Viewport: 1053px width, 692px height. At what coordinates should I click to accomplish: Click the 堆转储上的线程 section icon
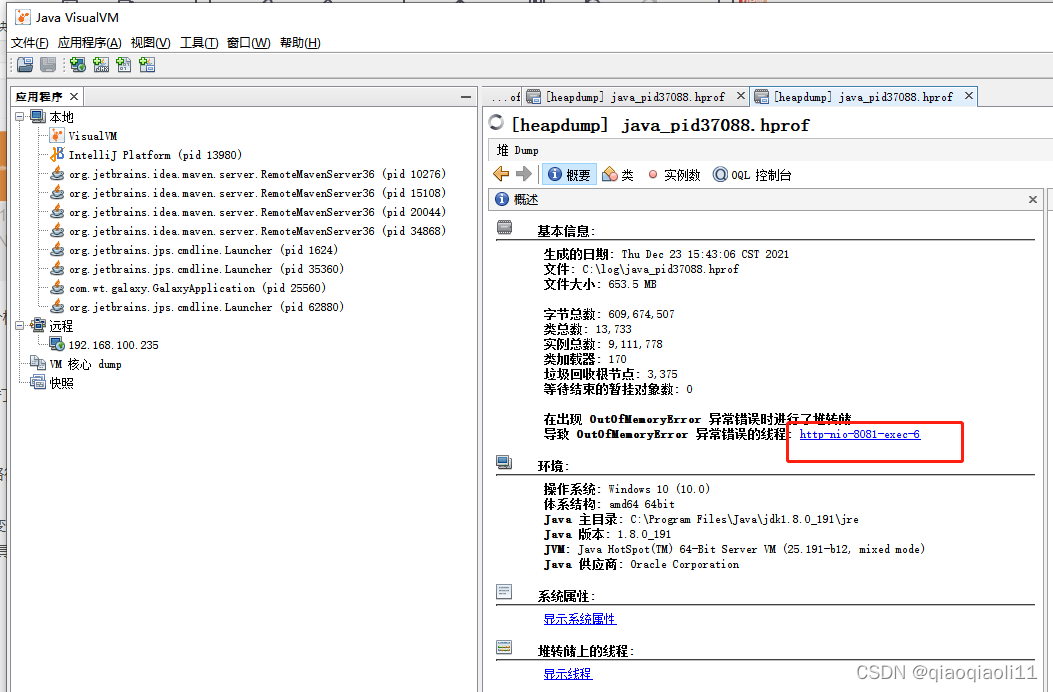(504, 647)
